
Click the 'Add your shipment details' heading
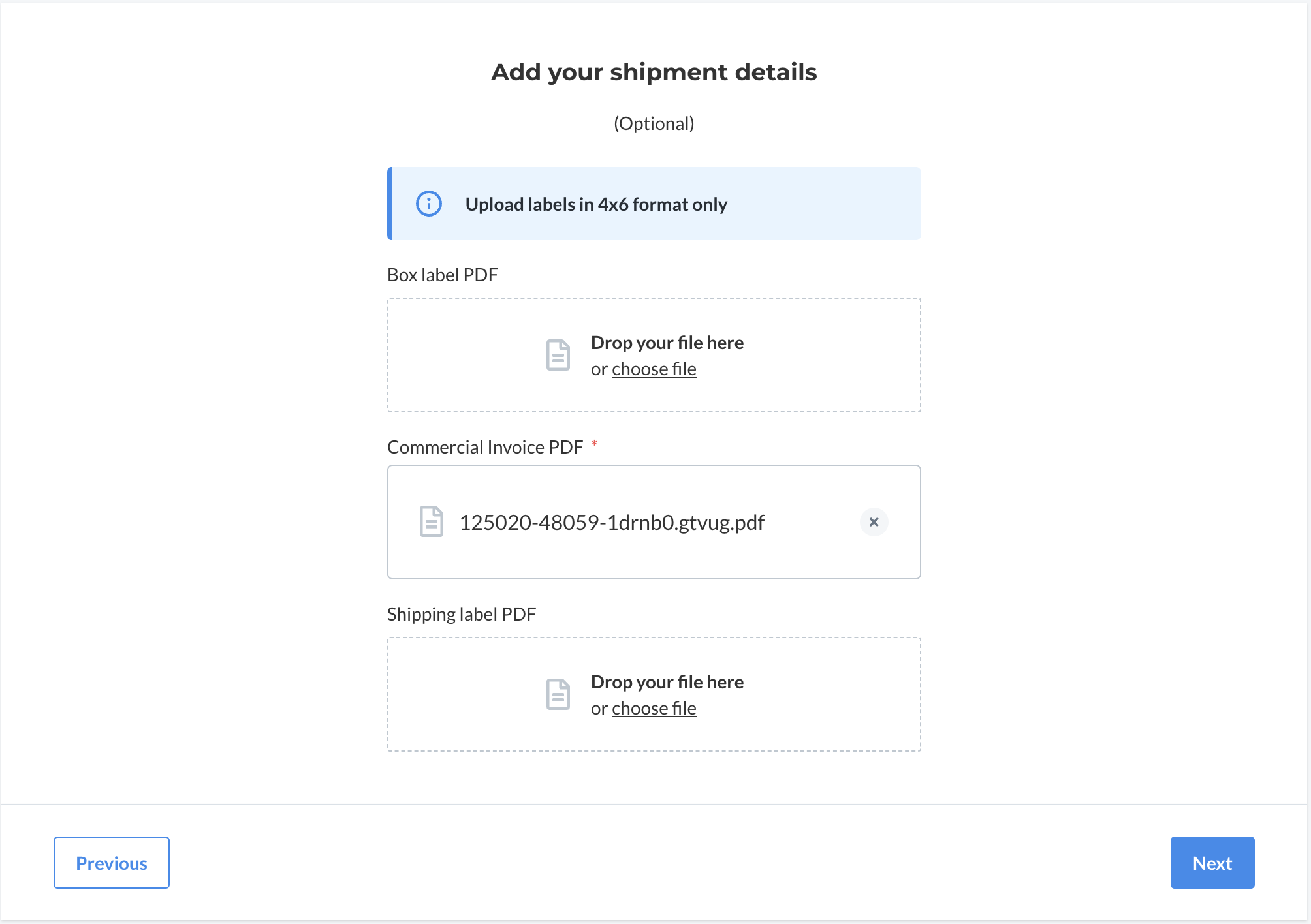(x=654, y=72)
